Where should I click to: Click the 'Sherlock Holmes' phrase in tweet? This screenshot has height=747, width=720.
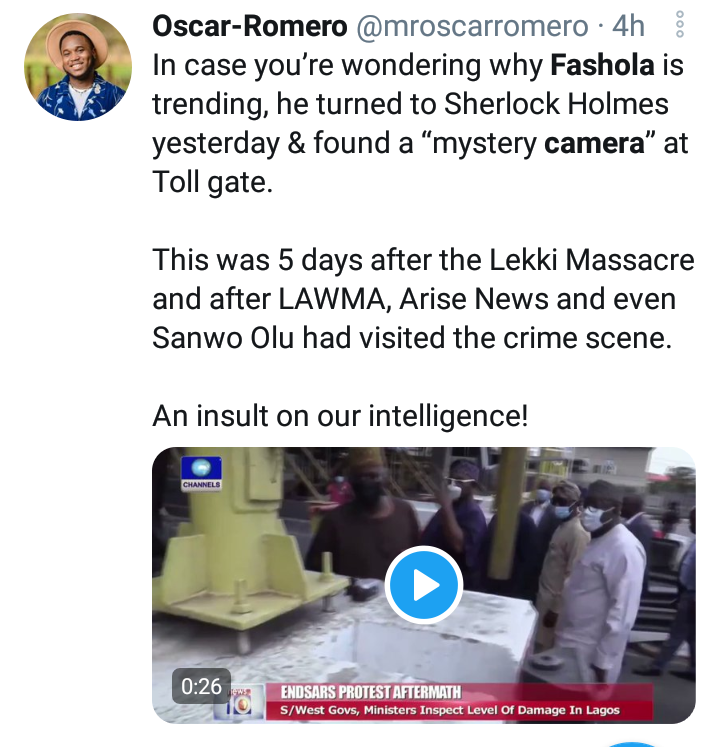pyautogui.click(x=559, y=106)
